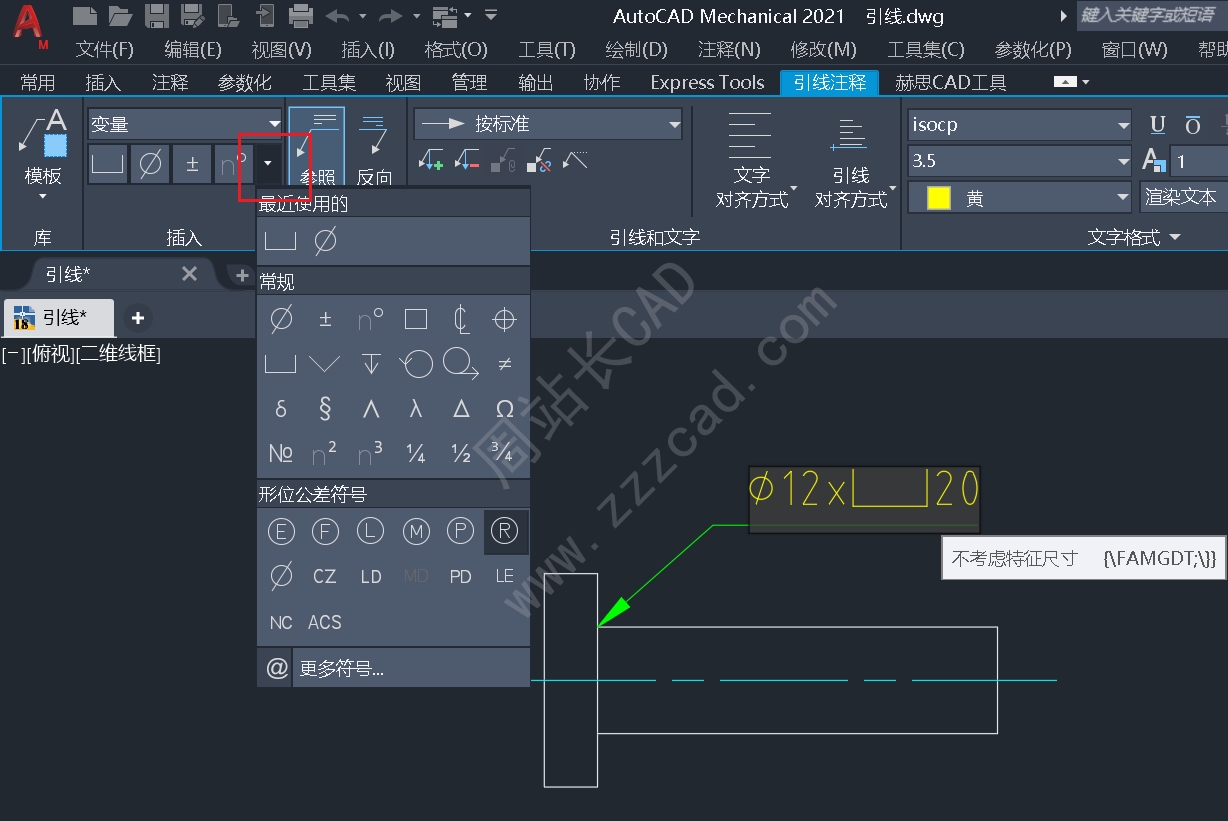Open the Template (模板) leader library button

click(42, 154)
